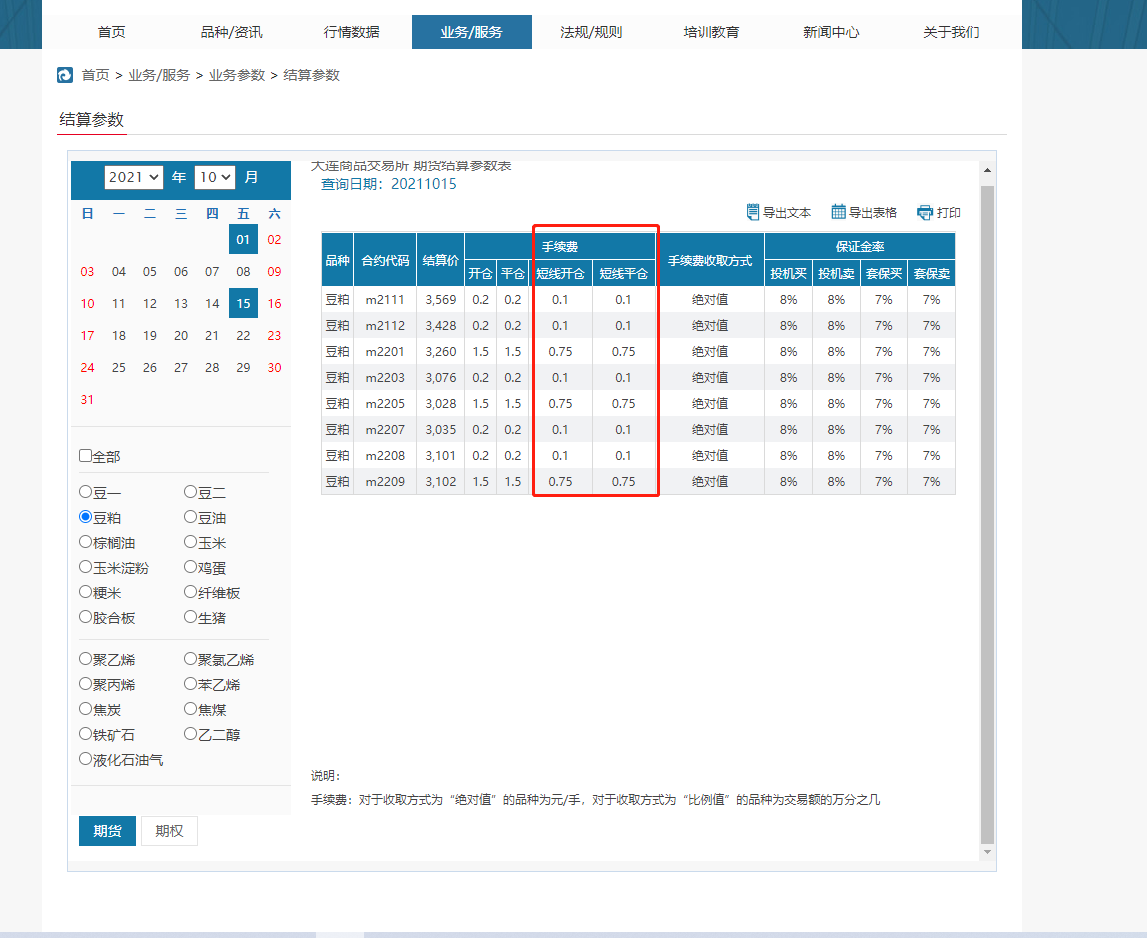Click the 查询日期：20211015 text

[388, 184]
